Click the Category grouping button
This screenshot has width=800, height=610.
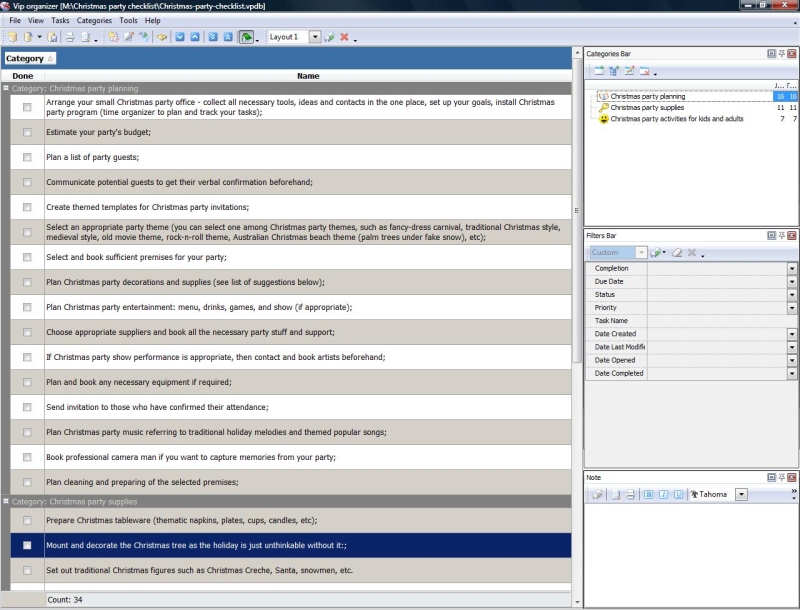pyautogui.click(x=30, y=59)
